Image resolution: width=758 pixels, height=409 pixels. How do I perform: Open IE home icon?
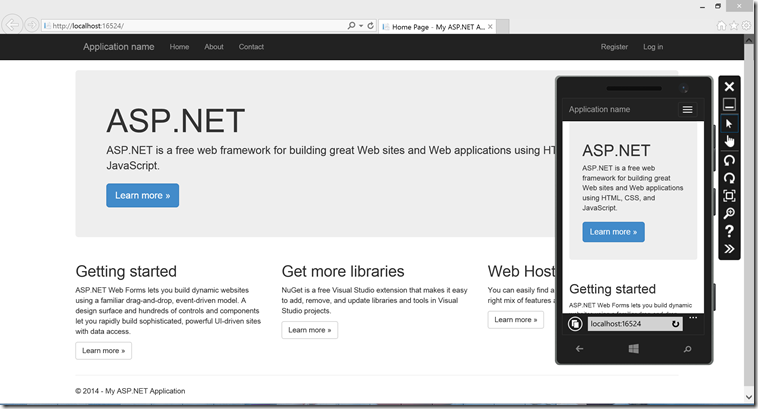coord(721,26)
